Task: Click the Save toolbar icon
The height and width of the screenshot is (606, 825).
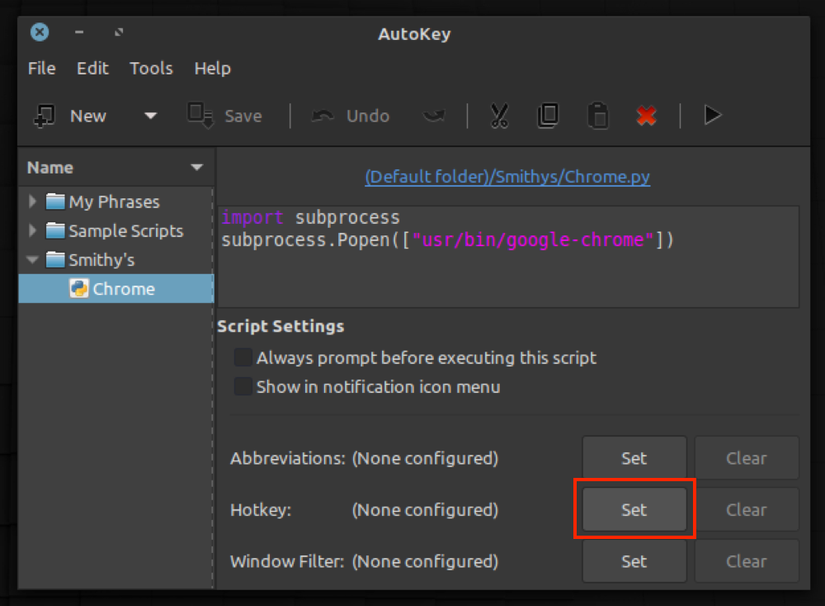Action: (x=200, y=115)
